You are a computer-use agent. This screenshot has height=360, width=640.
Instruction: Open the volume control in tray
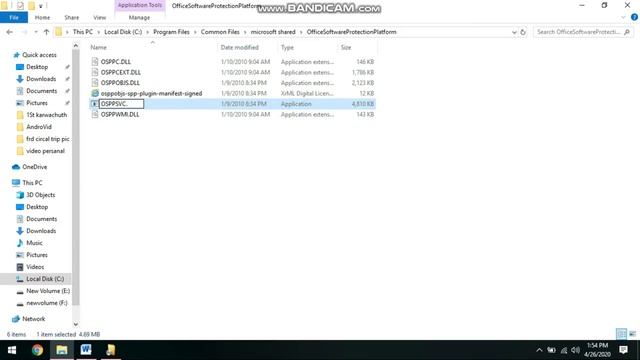tap(576, 350)
